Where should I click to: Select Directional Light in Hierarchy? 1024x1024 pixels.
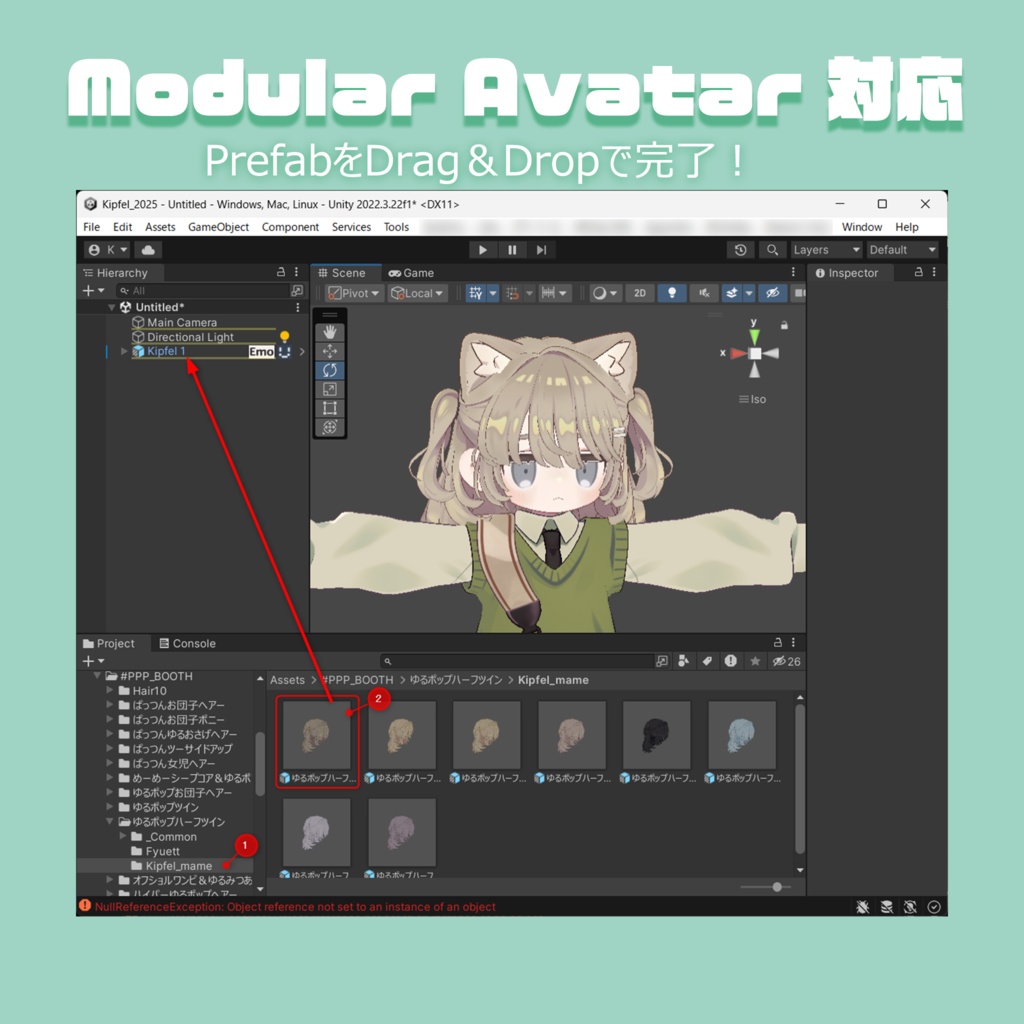[x=183, y=337]
